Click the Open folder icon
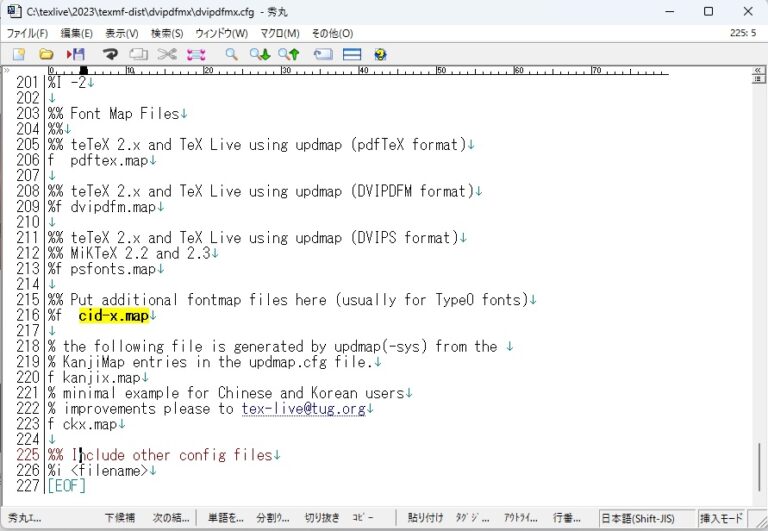 [46, 54]
